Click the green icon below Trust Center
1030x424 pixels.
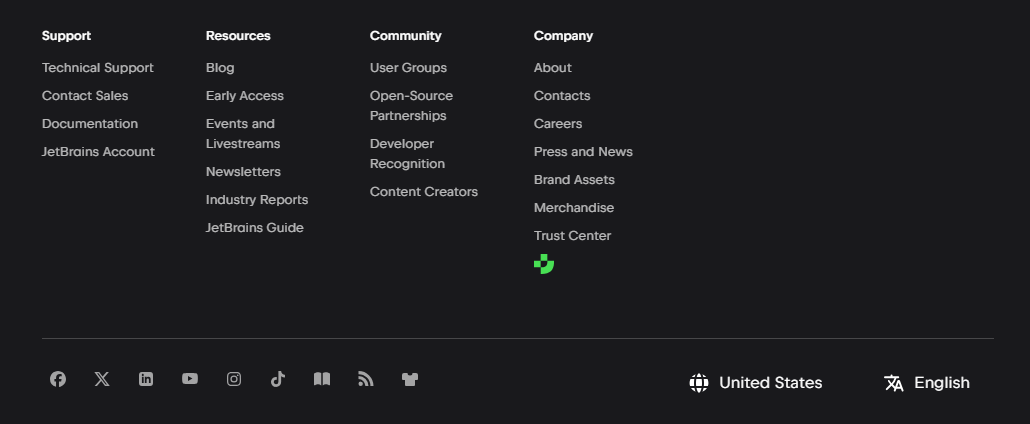(544, 264)
